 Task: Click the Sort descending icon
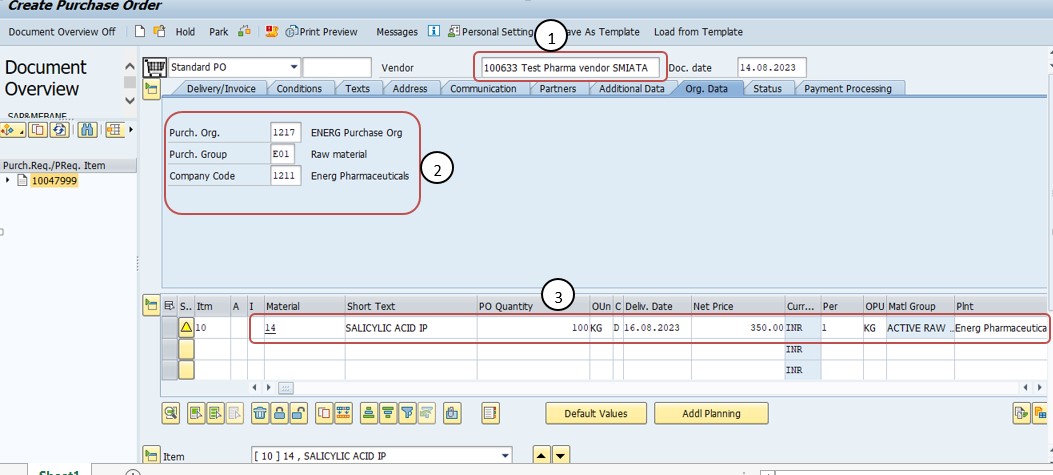(387, 413)
